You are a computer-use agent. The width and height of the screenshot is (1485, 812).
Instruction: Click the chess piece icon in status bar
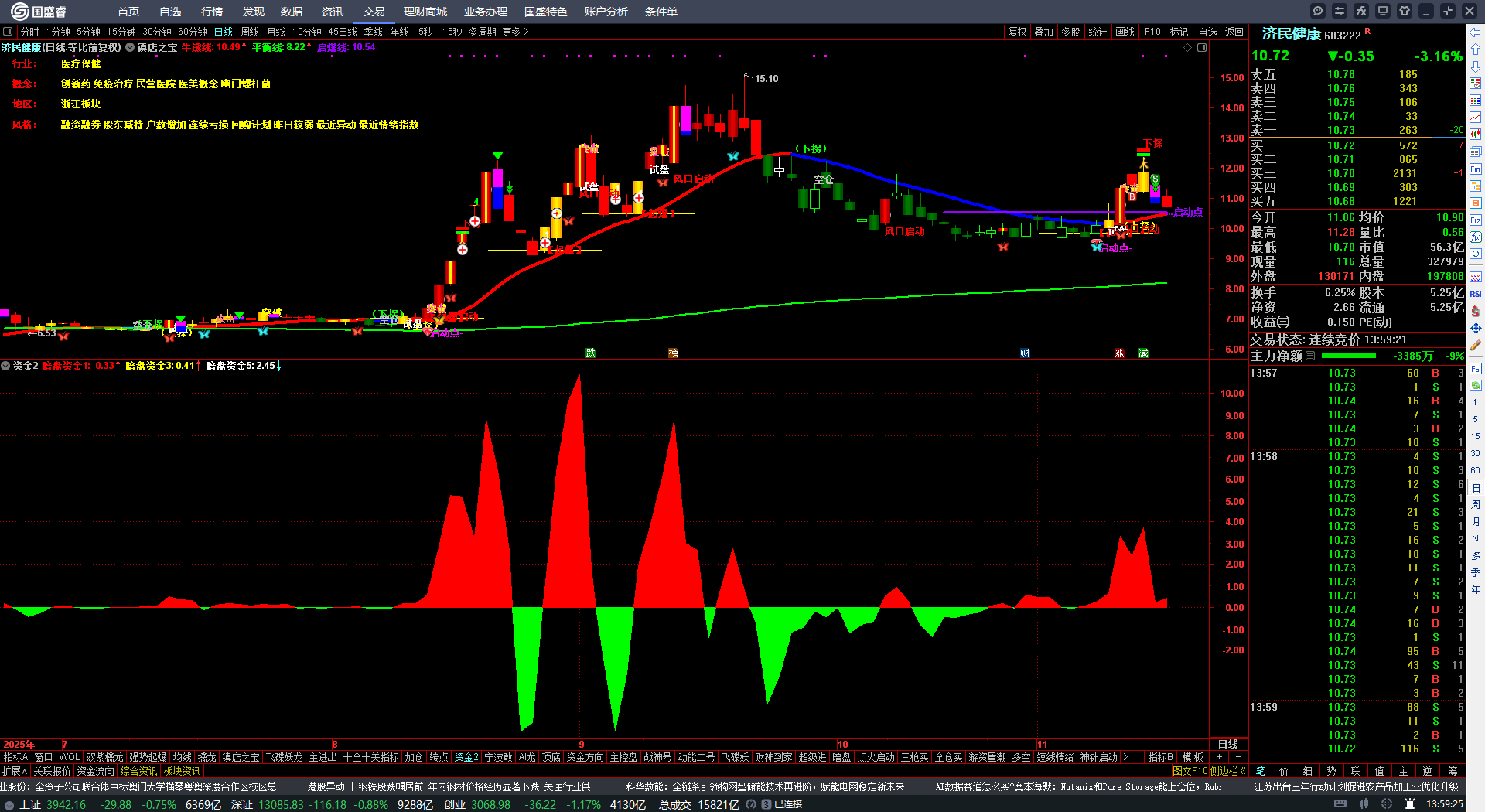(x=1410, y=804)
